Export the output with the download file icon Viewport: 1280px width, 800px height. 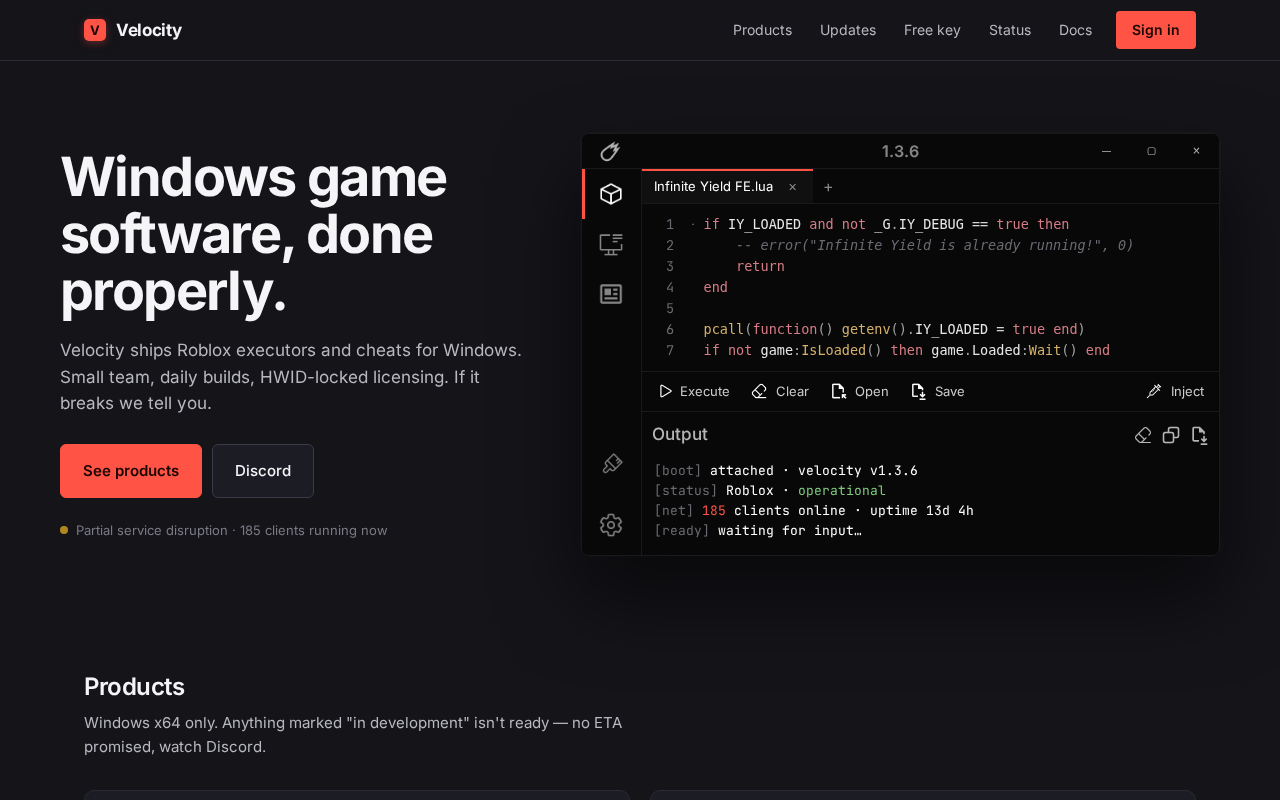[x=1199, y=435]
